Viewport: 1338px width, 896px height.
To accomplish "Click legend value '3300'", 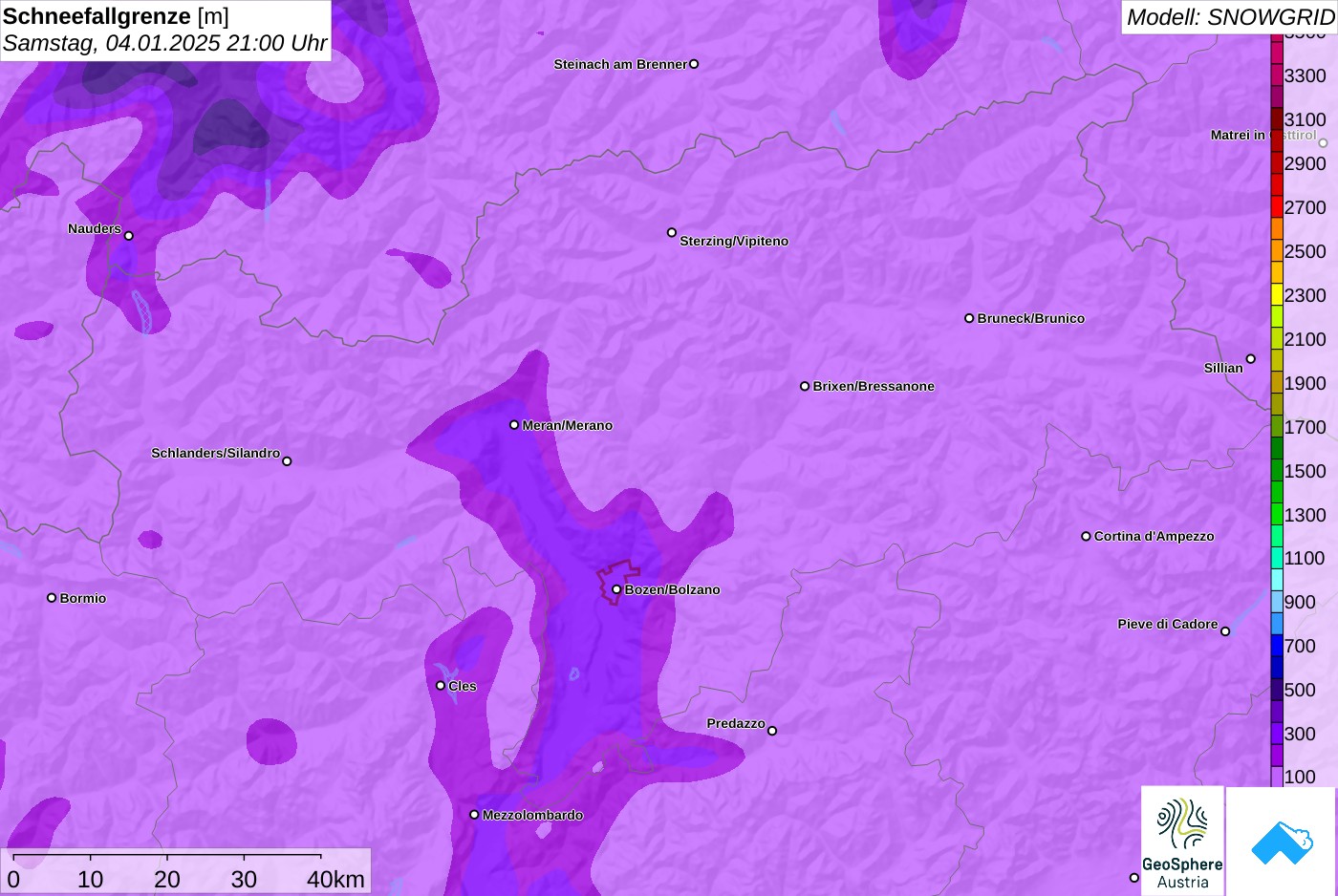I will [1306, 75].
